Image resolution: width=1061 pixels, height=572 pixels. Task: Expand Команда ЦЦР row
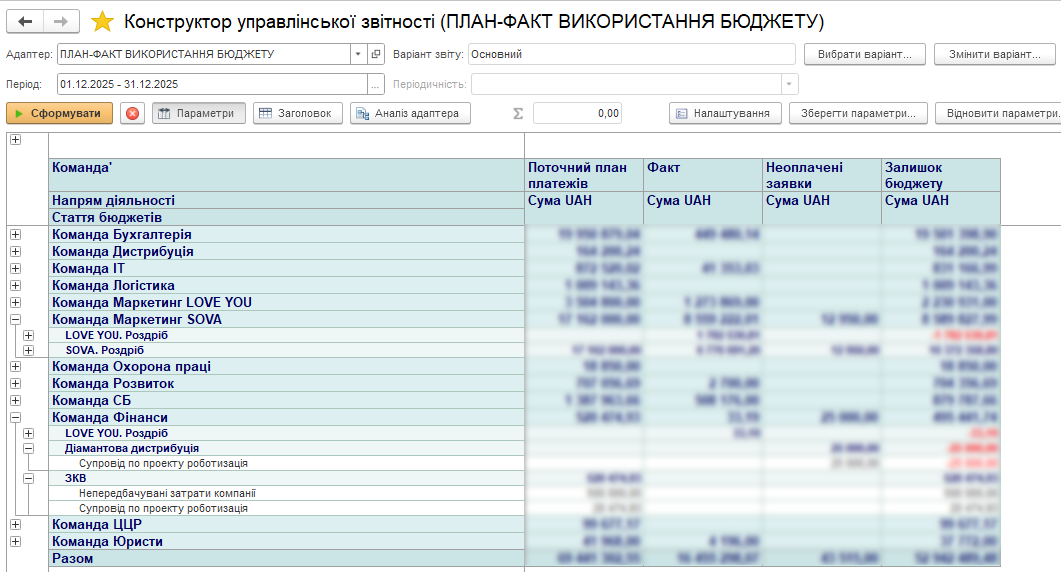point(16,525)
